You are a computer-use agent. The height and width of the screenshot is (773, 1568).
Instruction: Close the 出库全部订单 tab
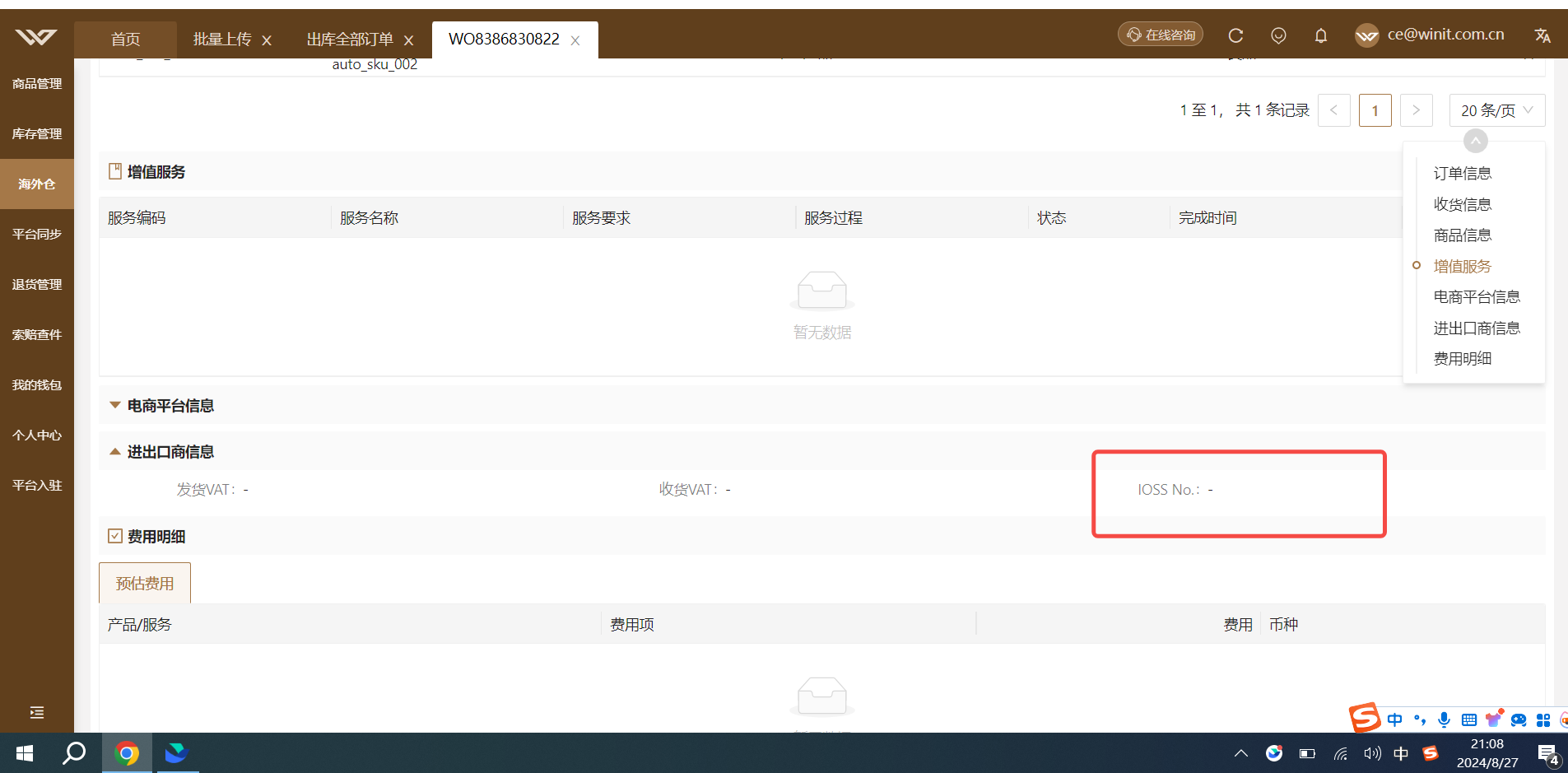click(x=408, y=40)
